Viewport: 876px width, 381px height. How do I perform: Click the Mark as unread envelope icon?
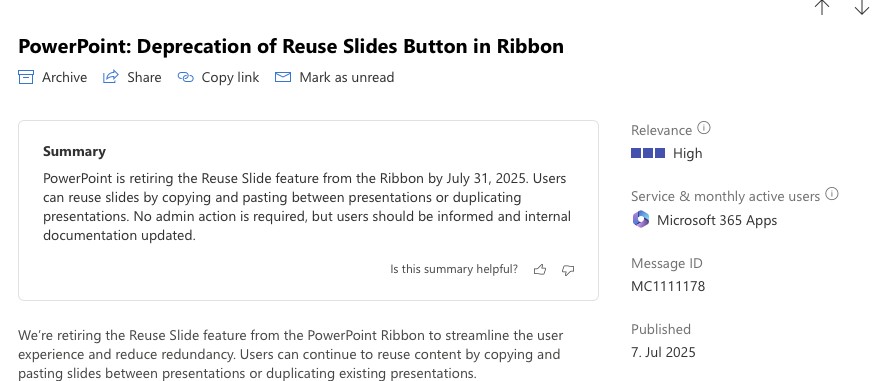pos(283,77)
